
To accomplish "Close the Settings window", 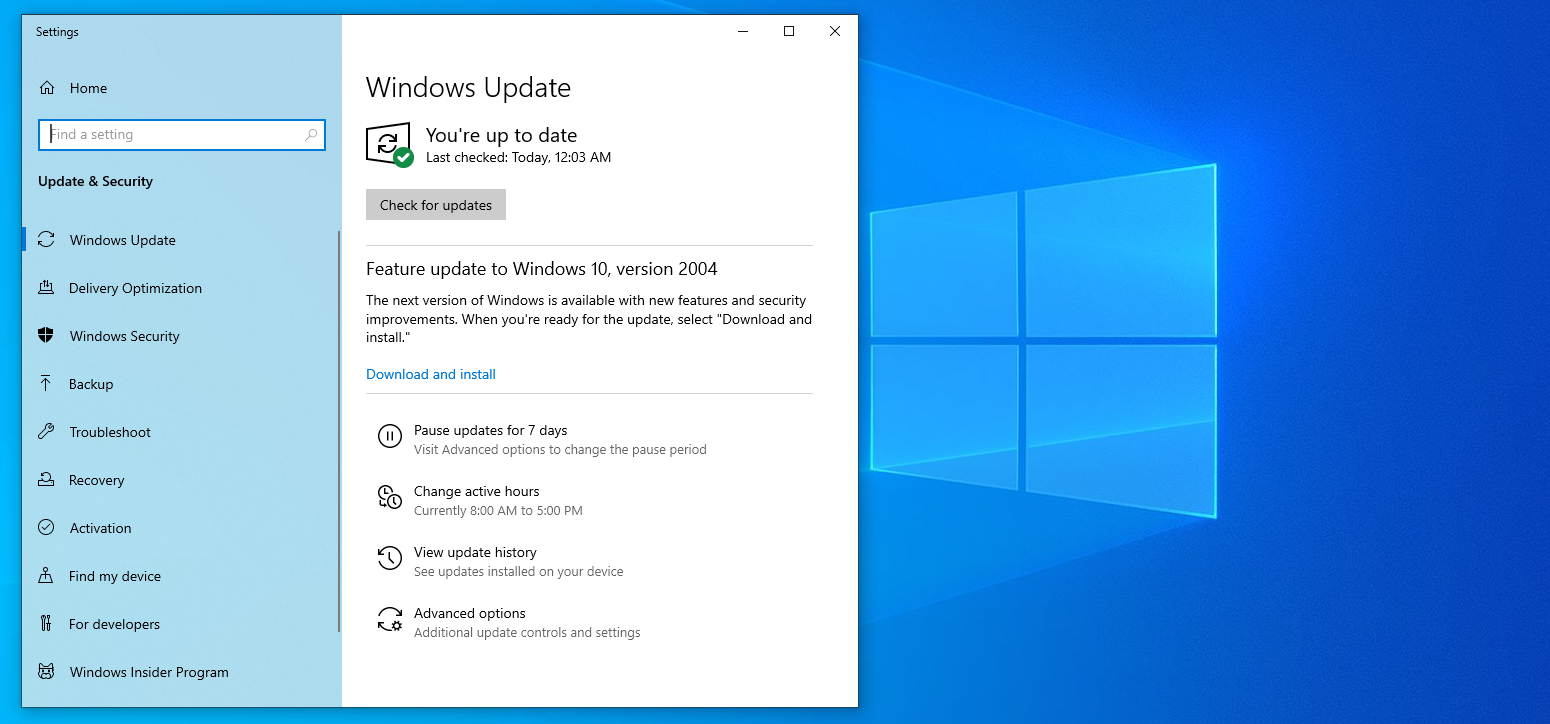I will point(835,31).
